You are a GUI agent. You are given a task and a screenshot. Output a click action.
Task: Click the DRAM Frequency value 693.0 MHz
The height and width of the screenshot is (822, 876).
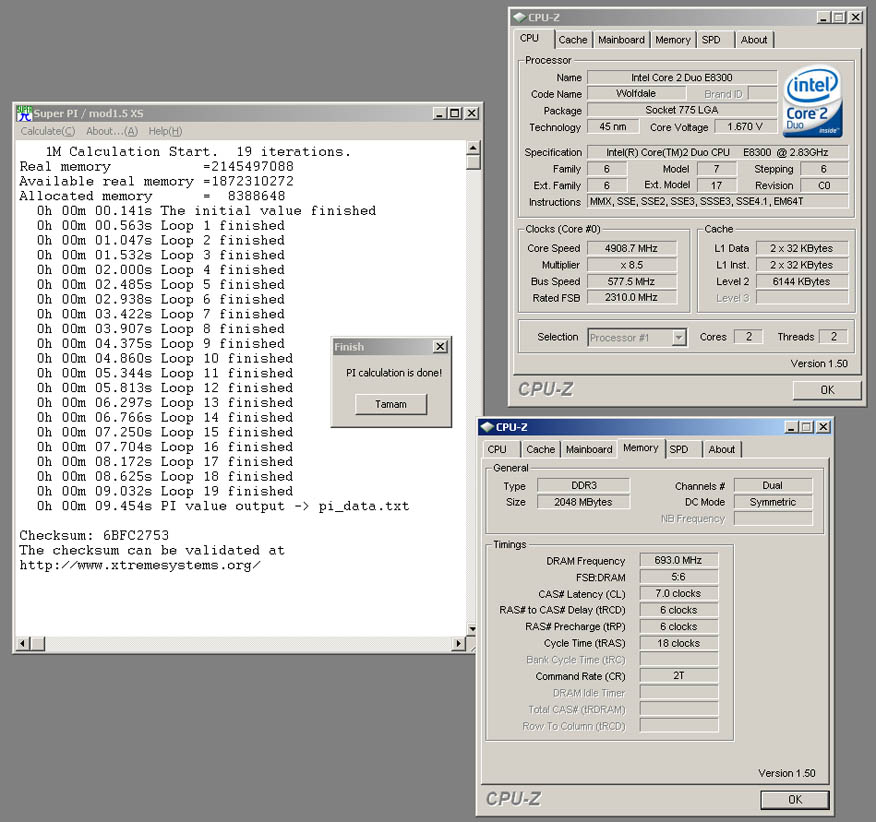pos(678,560)
